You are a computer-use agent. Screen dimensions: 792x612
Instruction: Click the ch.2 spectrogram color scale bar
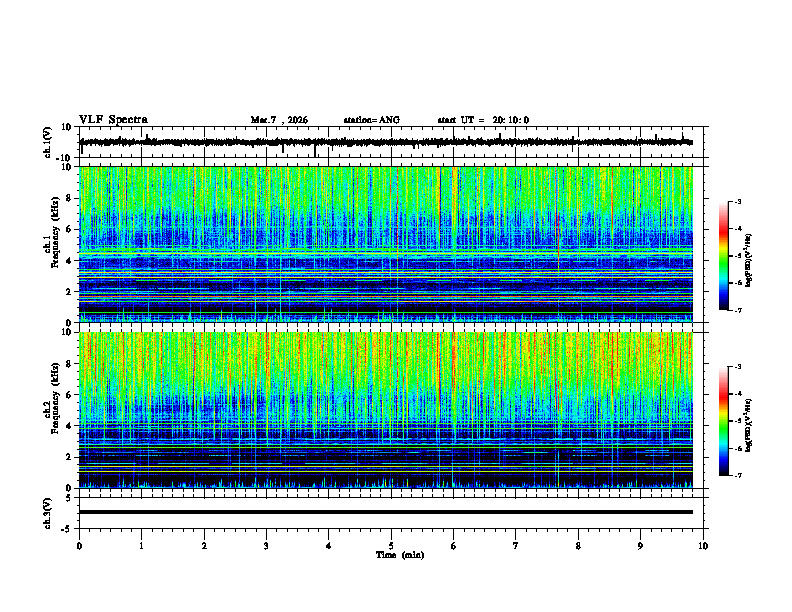[x=723, y=421]
